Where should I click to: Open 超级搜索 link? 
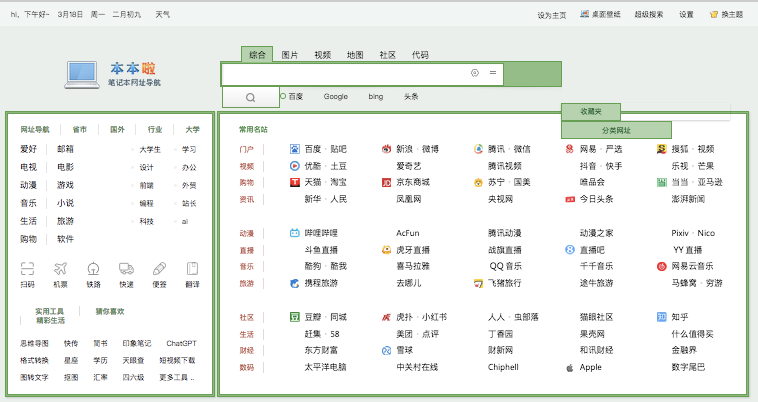tap(649, 14)
